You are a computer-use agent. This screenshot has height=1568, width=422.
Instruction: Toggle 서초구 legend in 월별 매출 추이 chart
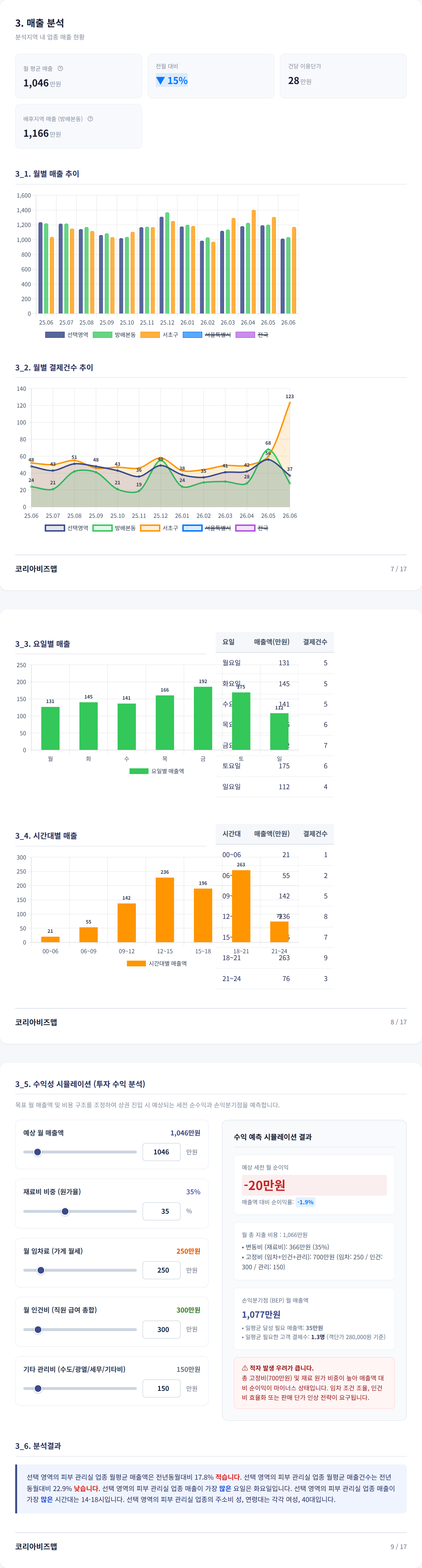tap(159, 335)
